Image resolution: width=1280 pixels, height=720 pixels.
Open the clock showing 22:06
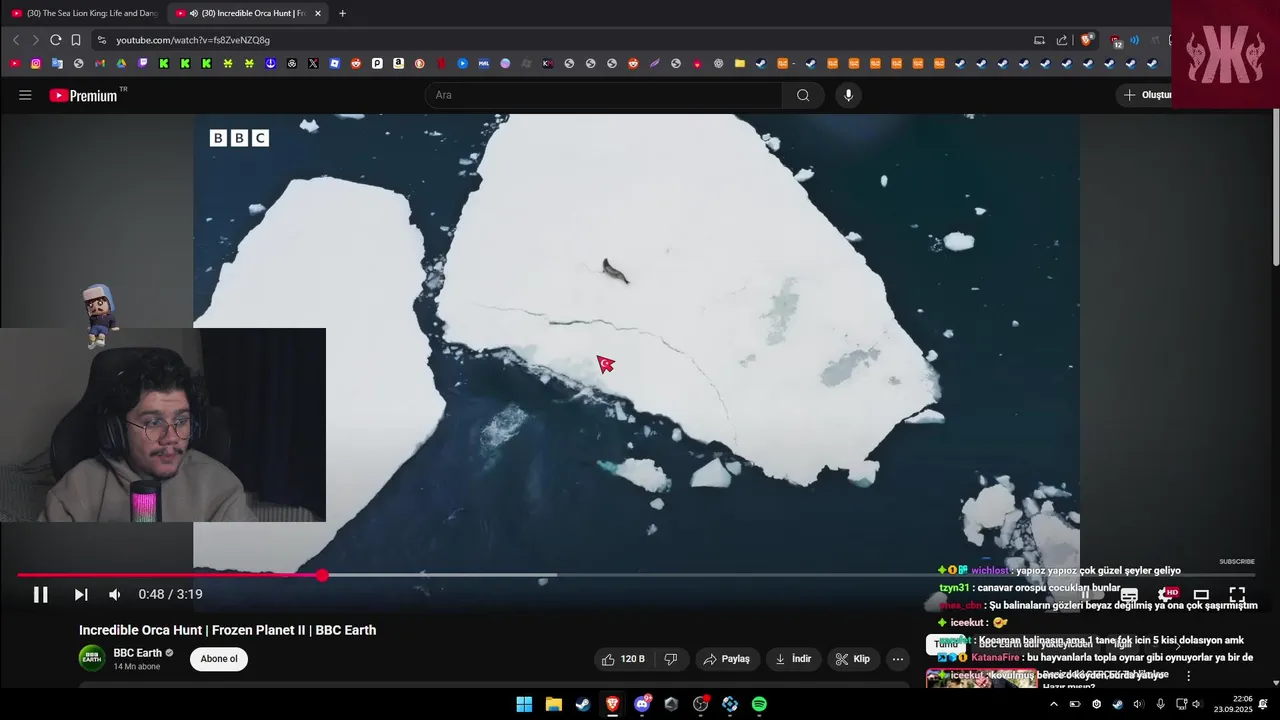point(1233,704)
